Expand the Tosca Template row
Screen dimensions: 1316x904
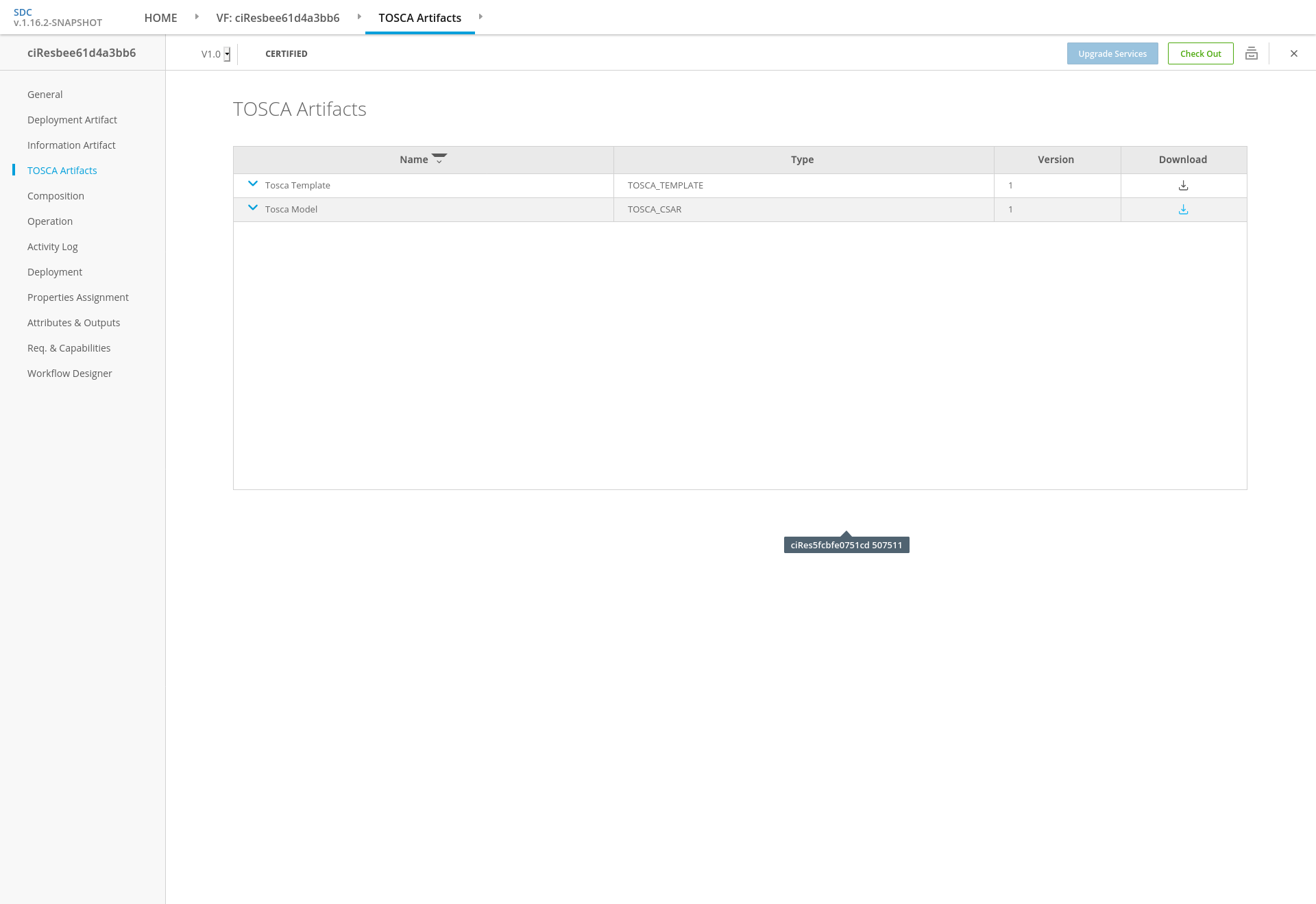[x=253, y=184]
